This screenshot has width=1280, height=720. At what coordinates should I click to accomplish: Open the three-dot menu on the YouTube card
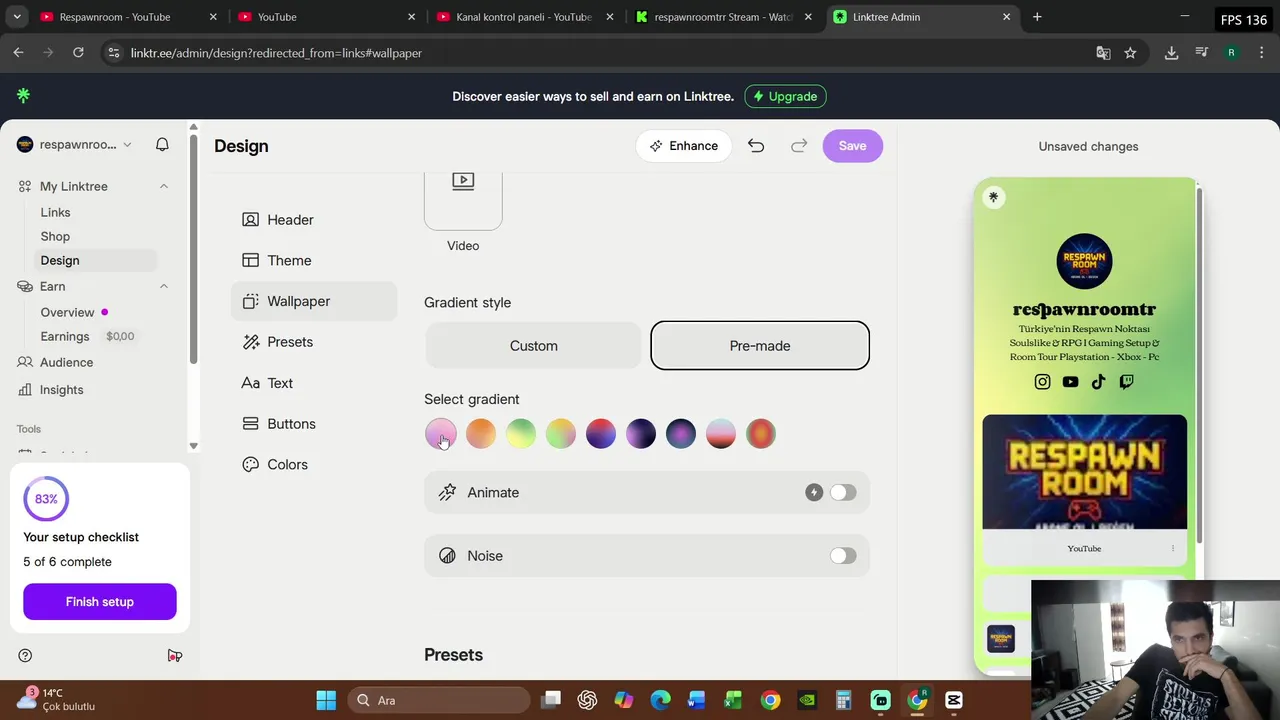point(1173,548)
